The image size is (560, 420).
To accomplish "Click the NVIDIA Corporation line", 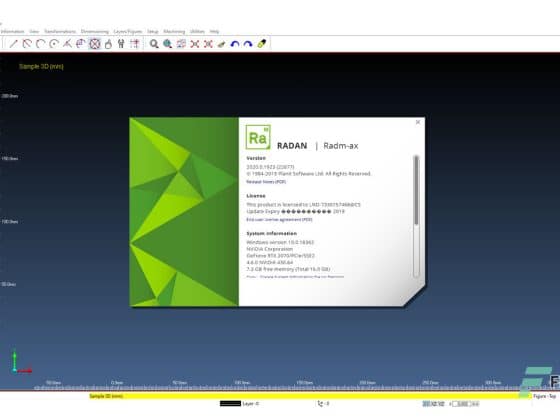I will point(270,249).
